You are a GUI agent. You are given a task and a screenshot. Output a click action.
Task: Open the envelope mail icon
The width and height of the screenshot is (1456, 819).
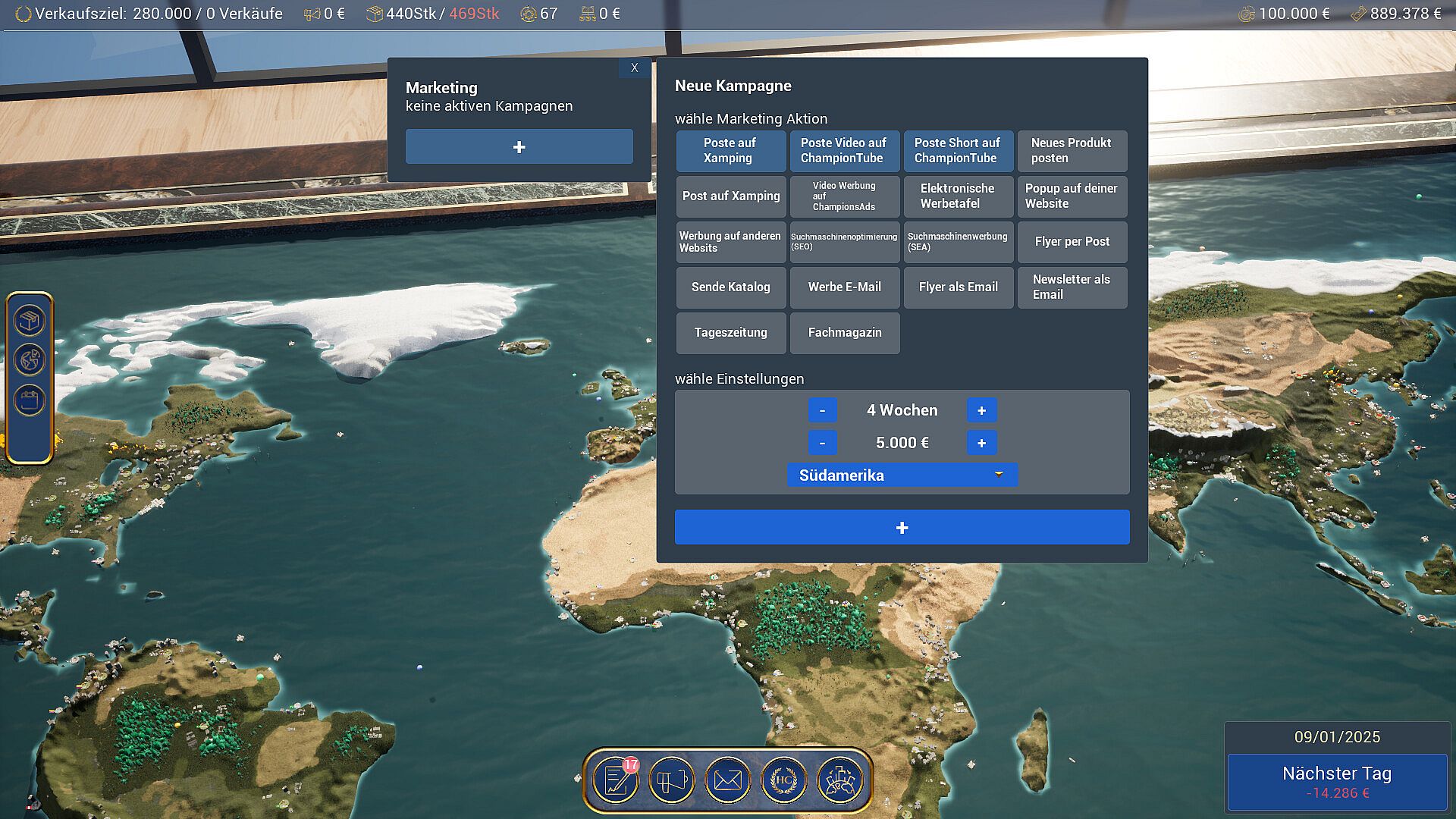(728, 780)
